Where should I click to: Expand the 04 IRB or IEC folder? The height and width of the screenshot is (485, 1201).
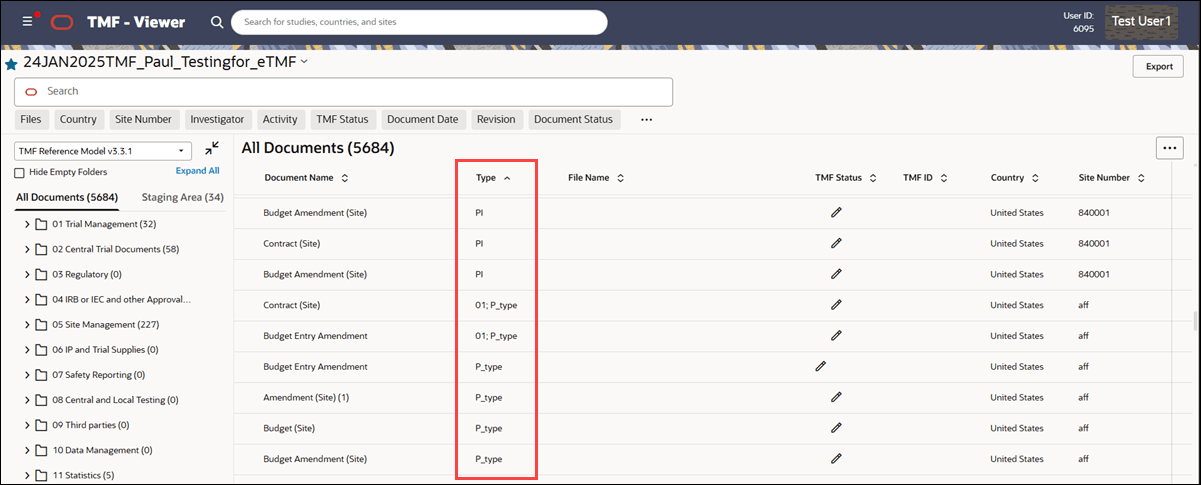26,299
